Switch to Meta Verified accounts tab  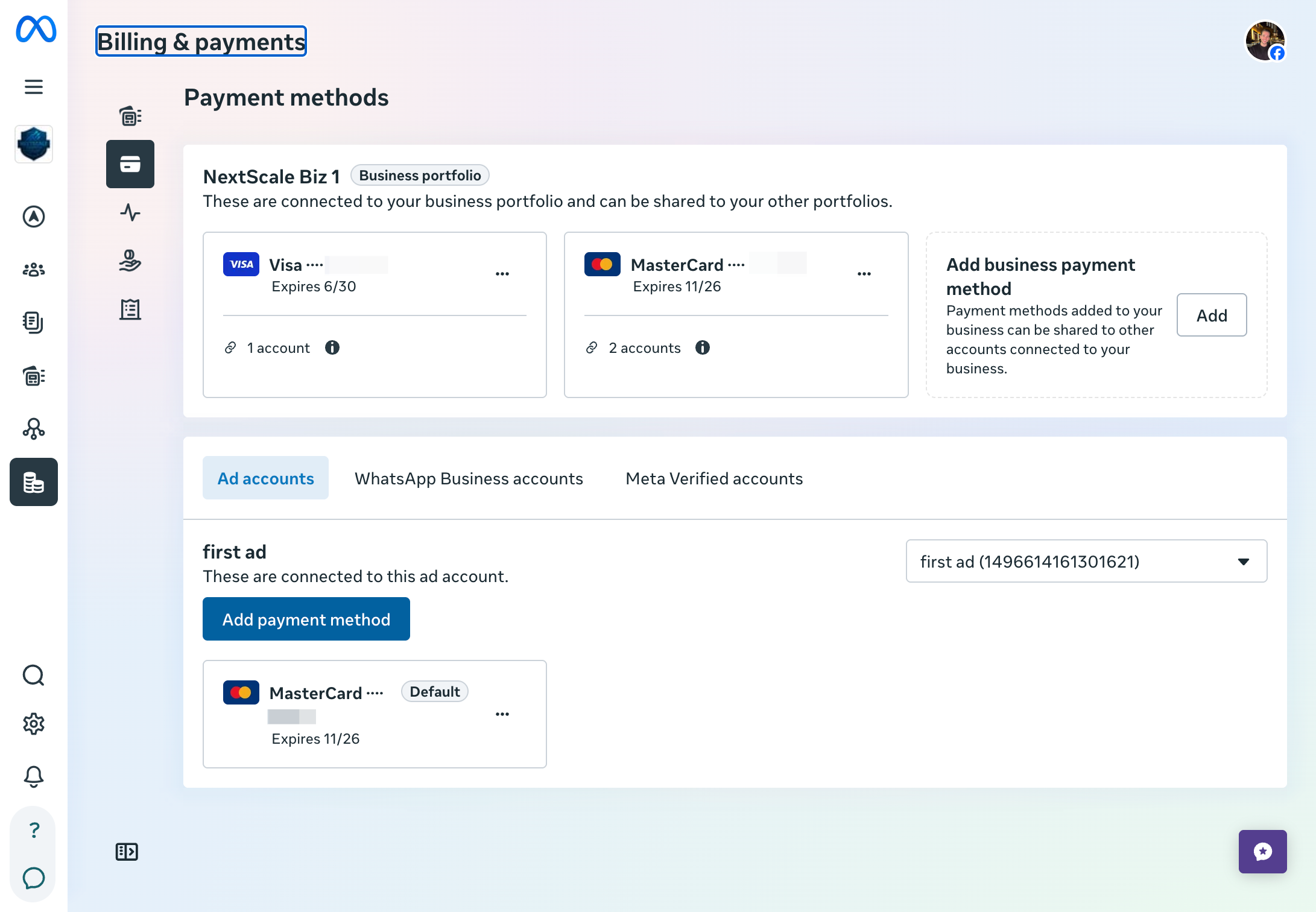click(x=714, y=478)
